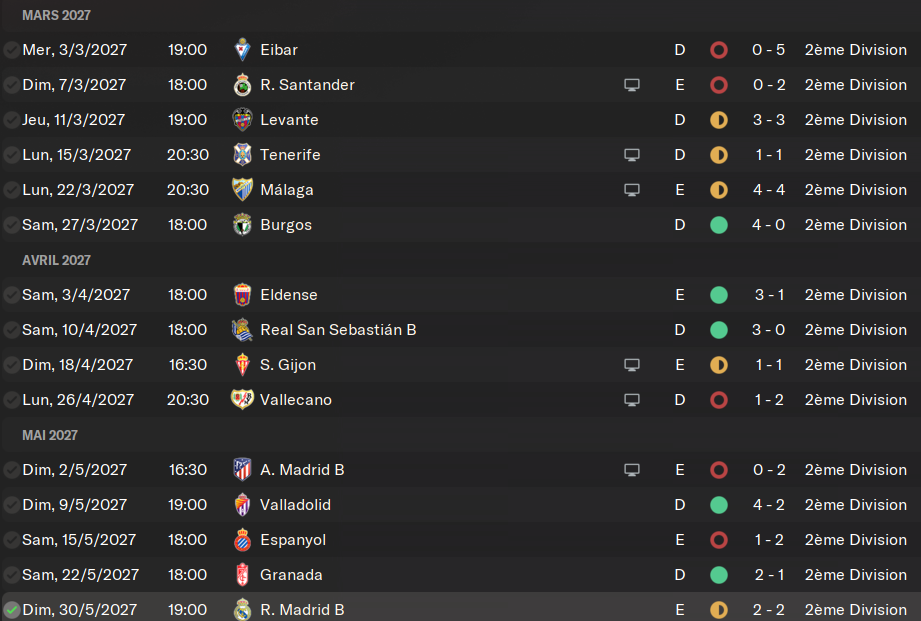921x621 pixels.
Task: Open the Real San Sebastián B team link
Action: tap(338, 330)
